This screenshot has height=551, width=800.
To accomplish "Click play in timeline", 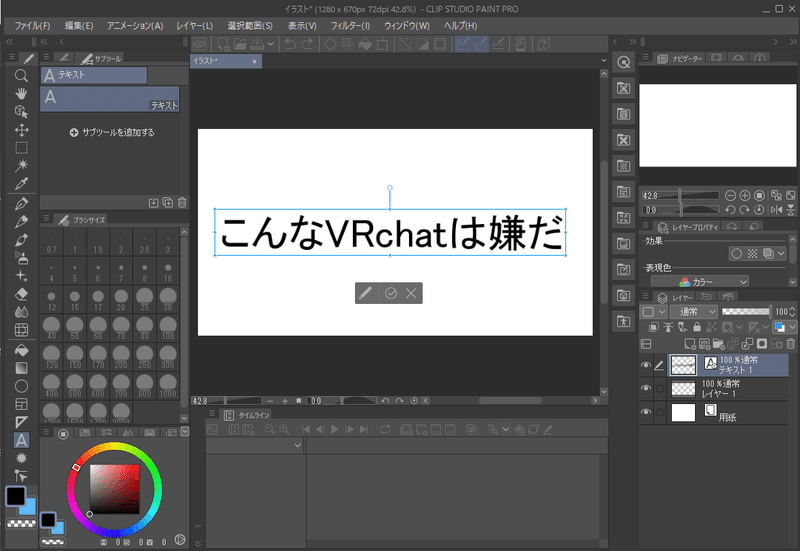I will [335, 430].
